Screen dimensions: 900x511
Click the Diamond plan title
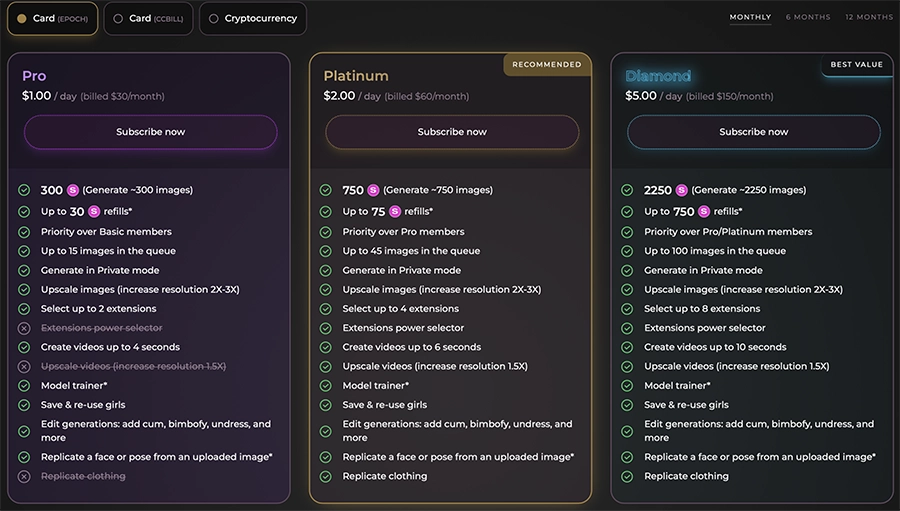pos(658,76)
